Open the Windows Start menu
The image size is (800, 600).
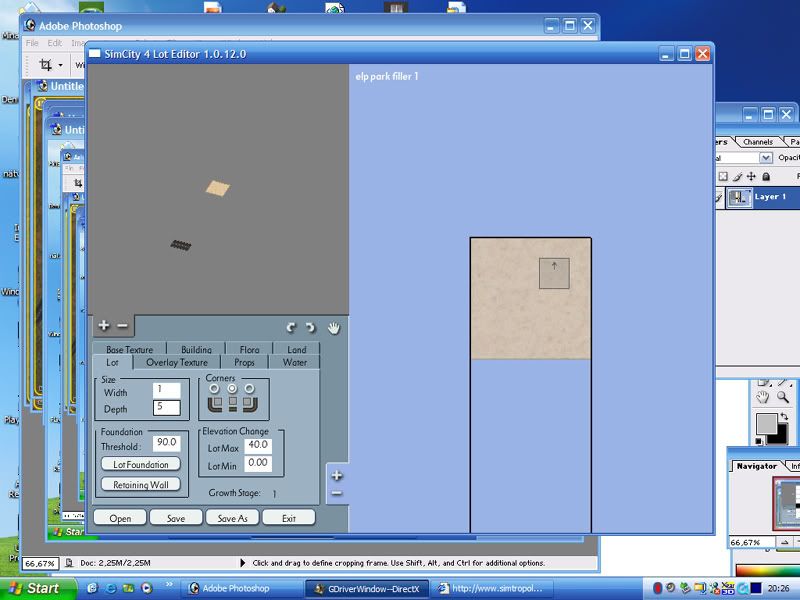point(37,588)
